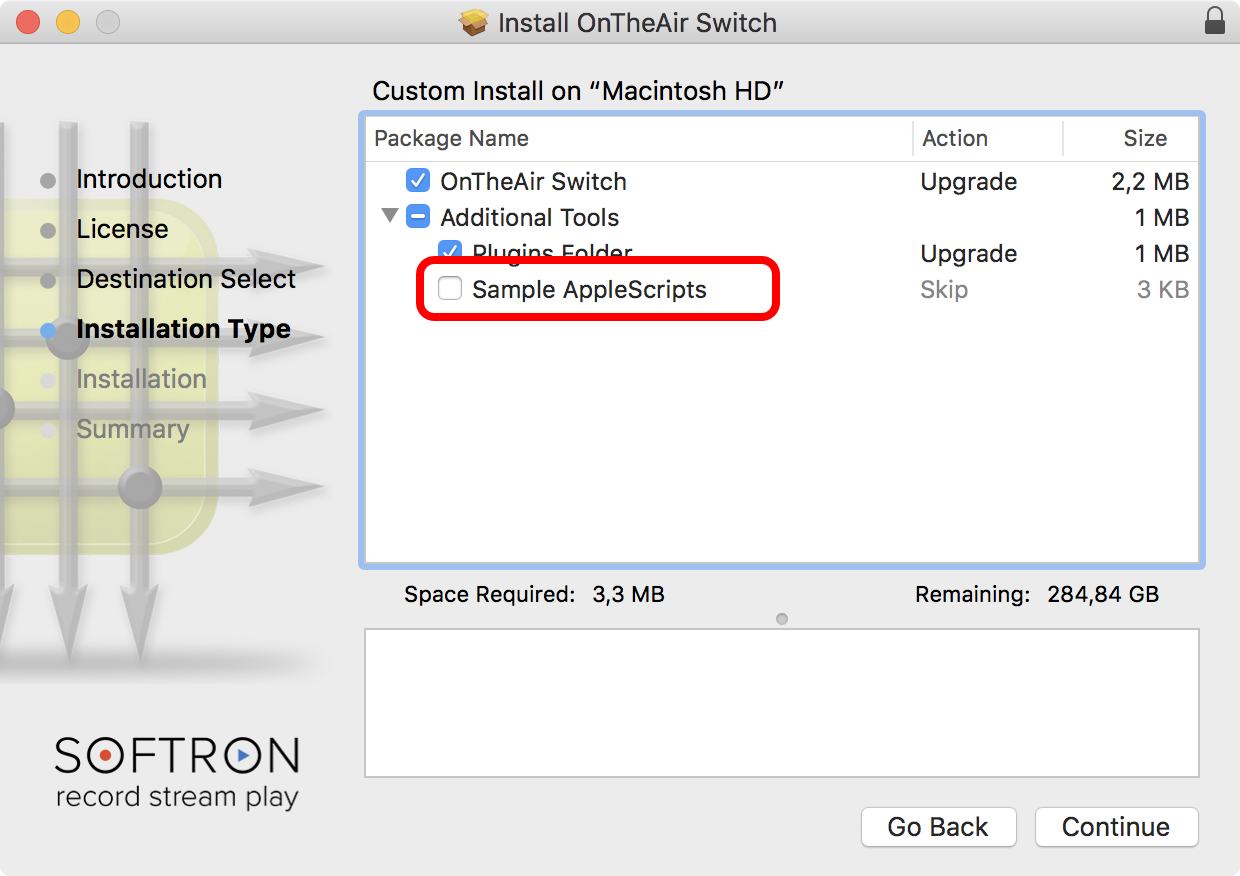The height and width of the screenshot is (876, 1240).
Task: Click the Continue button
Action: click(1116, 827)
